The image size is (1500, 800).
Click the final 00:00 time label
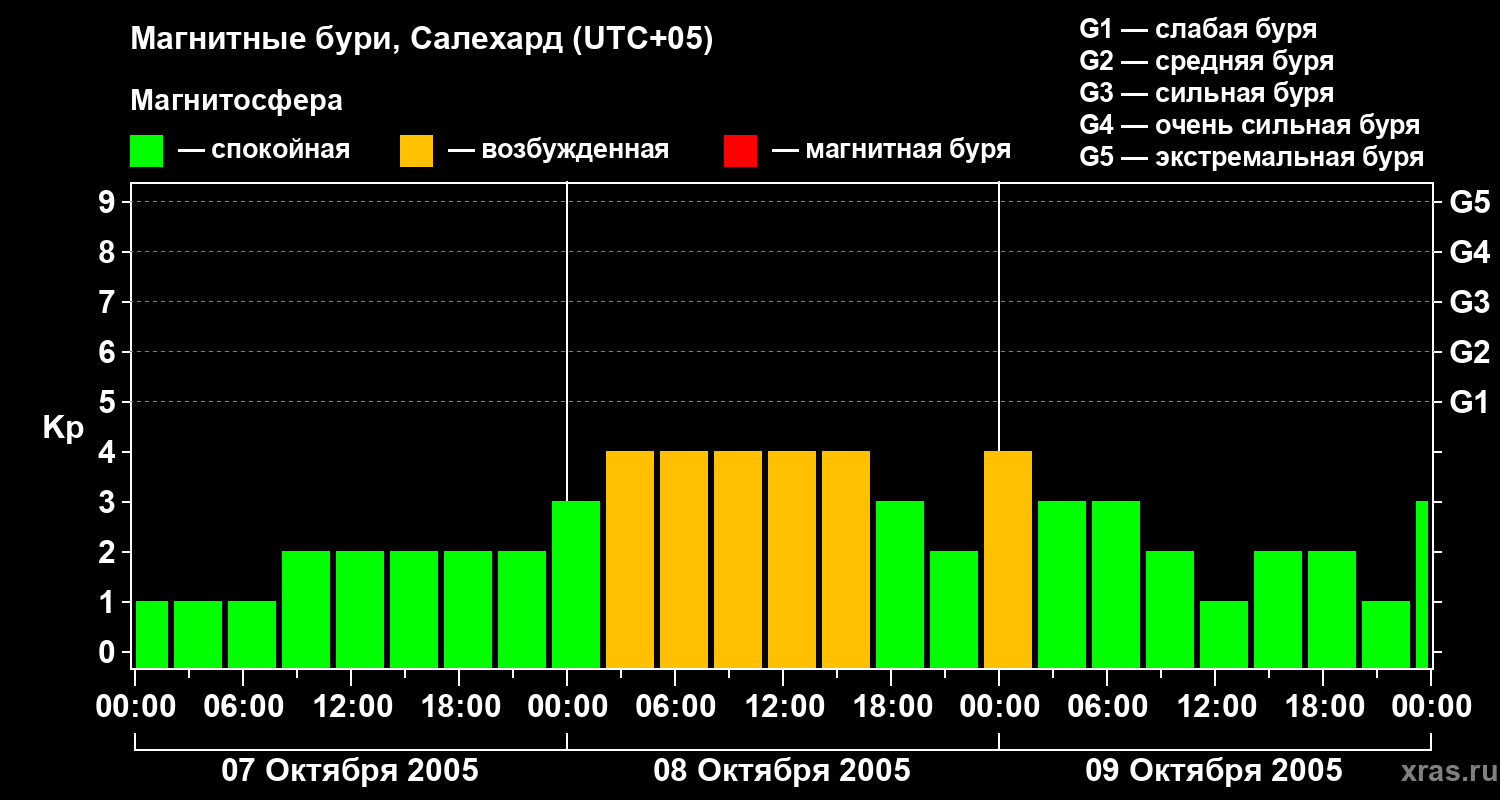click(1431, 707)
